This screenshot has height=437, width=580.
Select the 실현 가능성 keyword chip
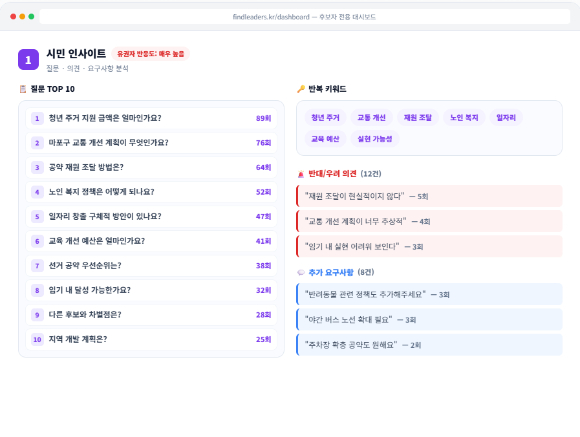click(375, 139)
